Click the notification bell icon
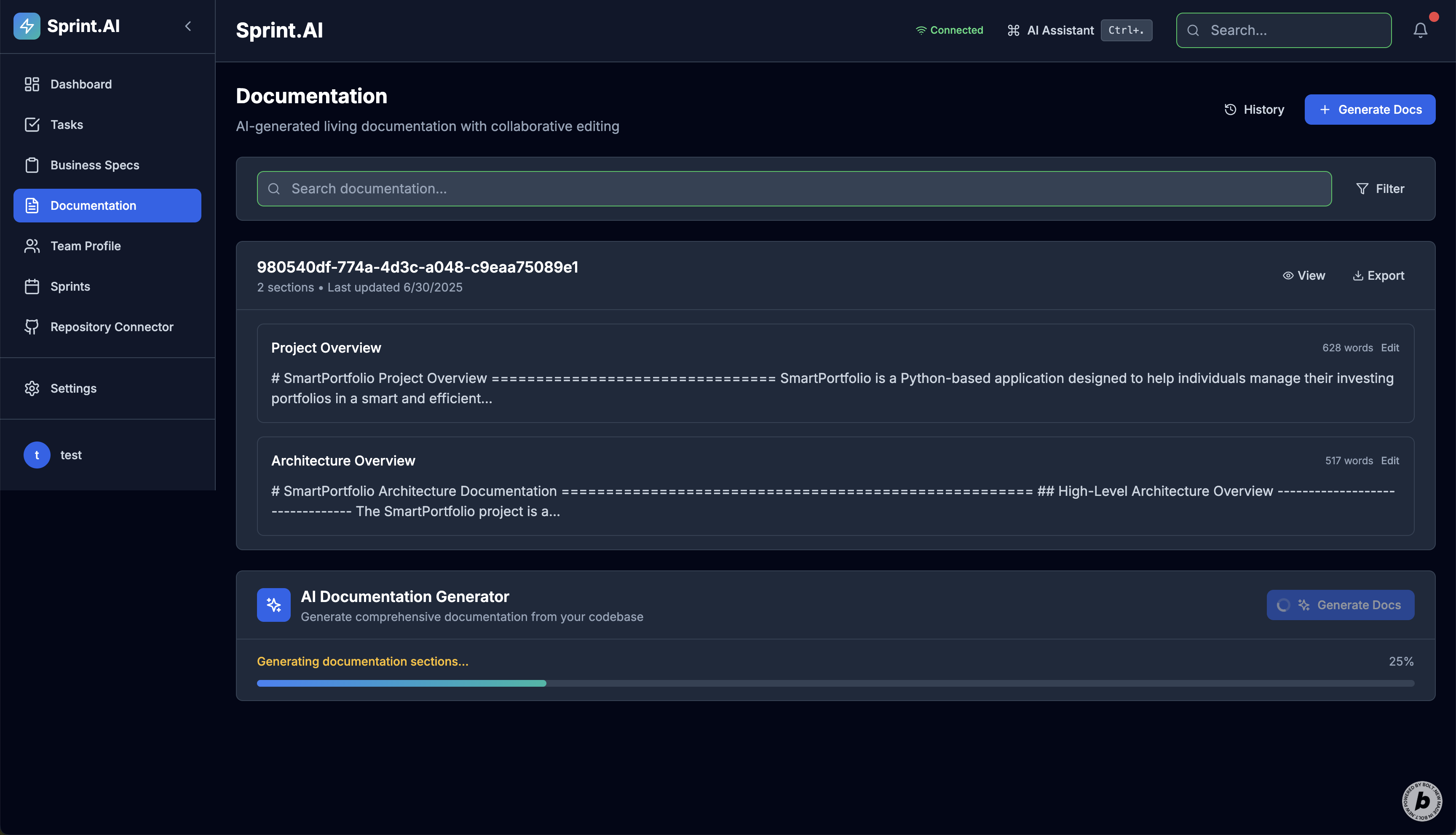 click(1420, 30)
